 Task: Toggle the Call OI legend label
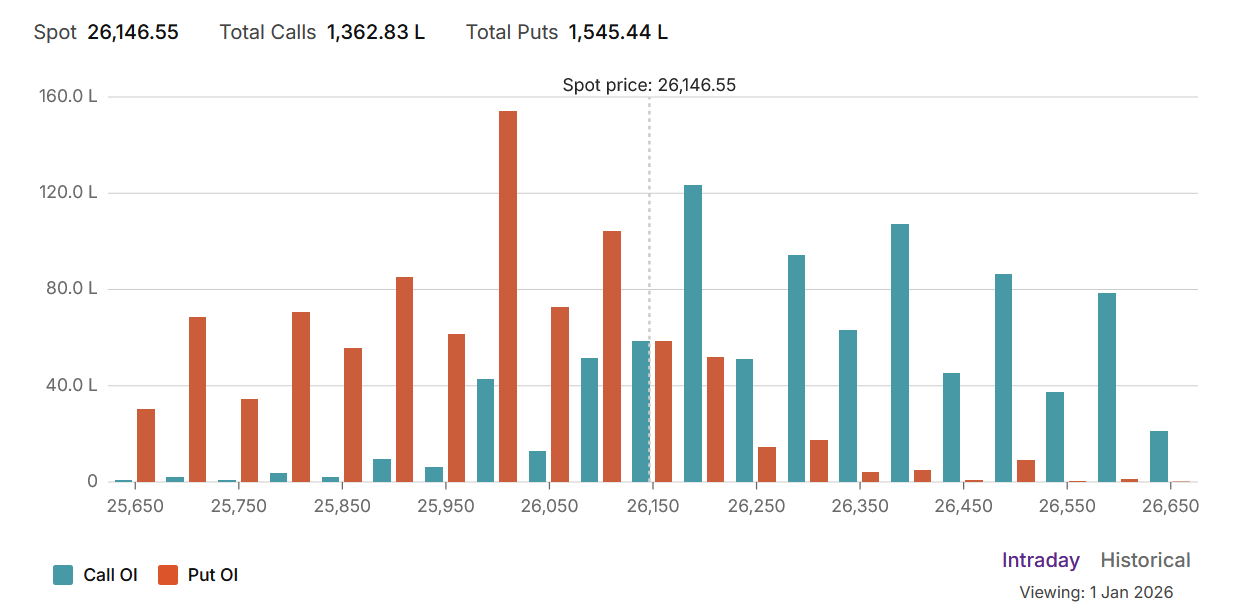(110, 575)
